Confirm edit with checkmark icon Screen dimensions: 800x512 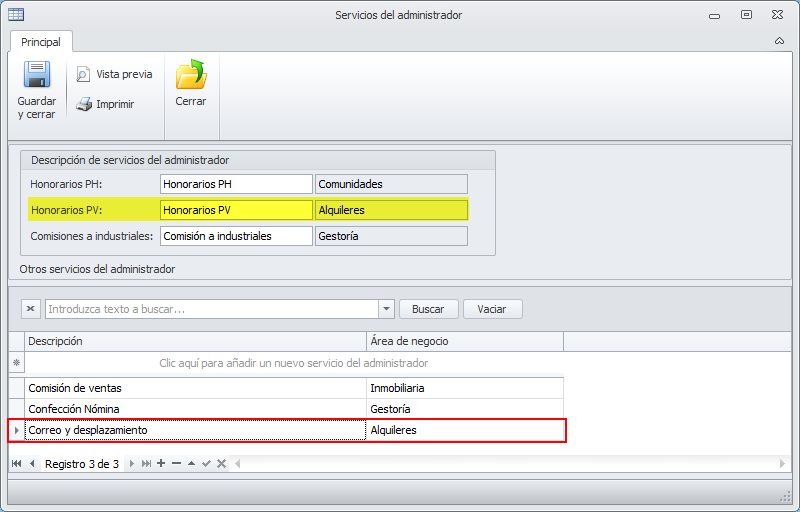206,464
